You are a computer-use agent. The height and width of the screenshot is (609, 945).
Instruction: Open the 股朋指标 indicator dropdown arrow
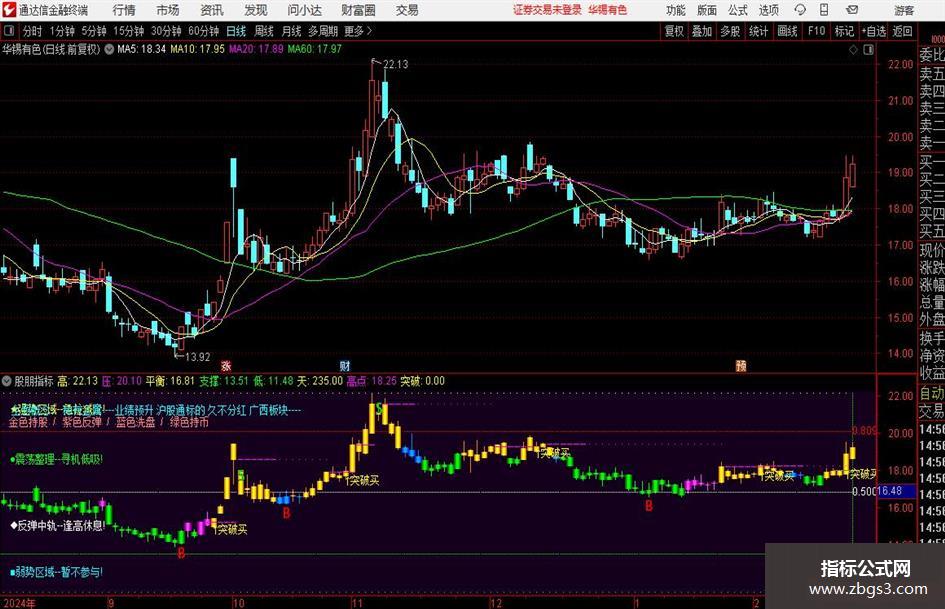pos(7,380)
